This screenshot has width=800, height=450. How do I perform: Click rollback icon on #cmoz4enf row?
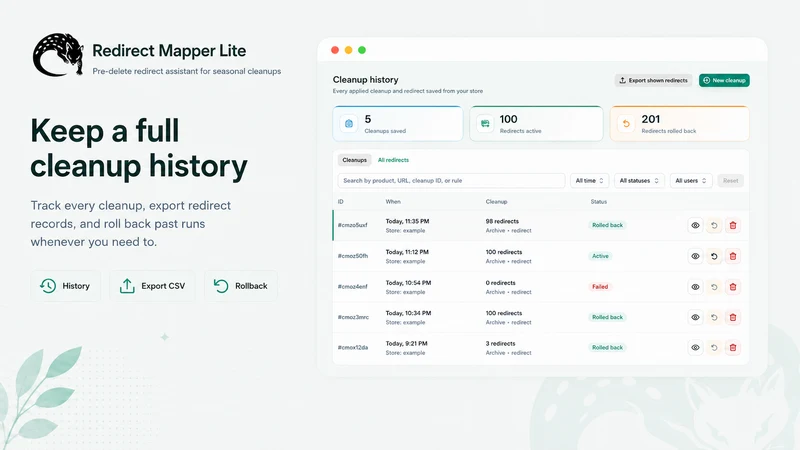click(x=714, y=287)
